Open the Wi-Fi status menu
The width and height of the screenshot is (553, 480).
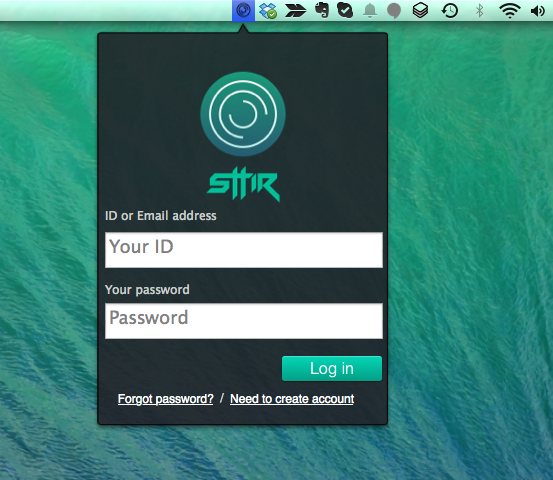pyautogui.click(x=510, y=11)
